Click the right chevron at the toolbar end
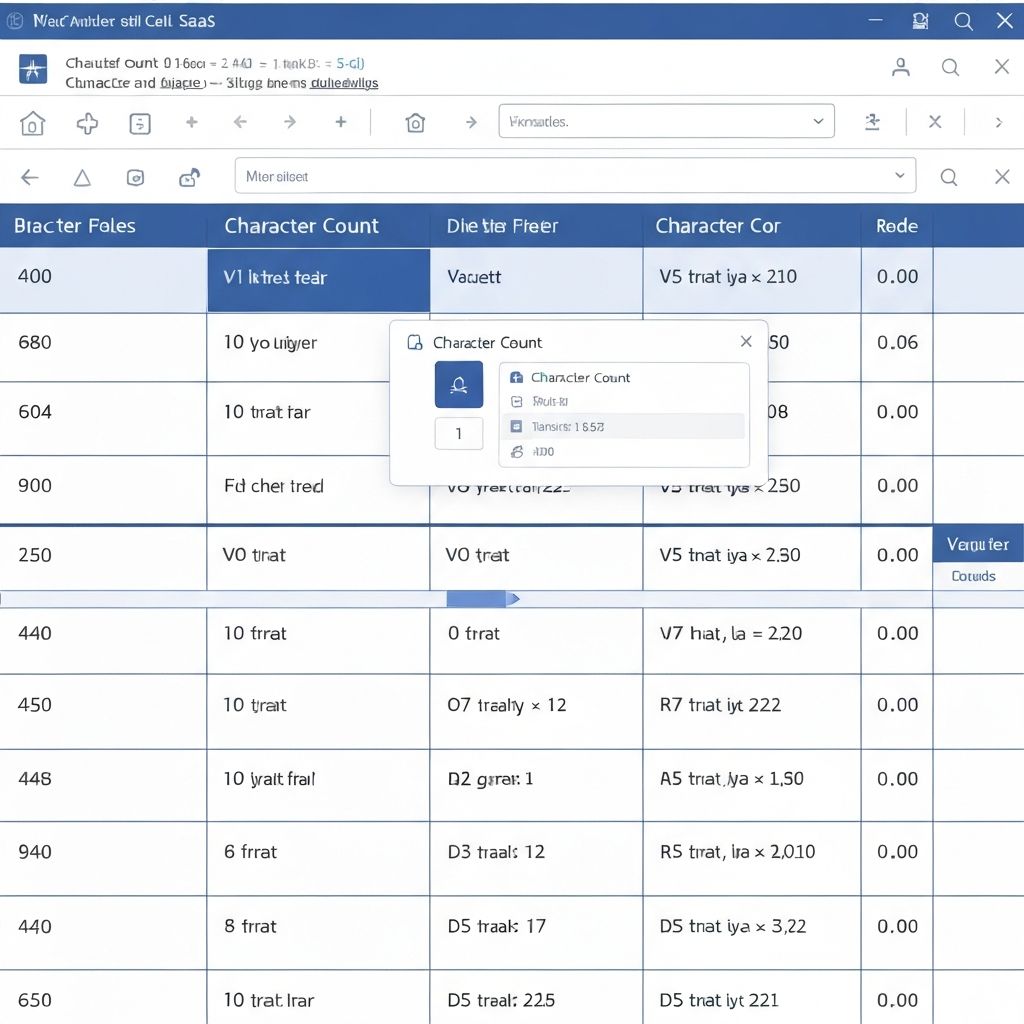Image resolution: width=1024 pixels, height=1024 pixels. (997, 122)
